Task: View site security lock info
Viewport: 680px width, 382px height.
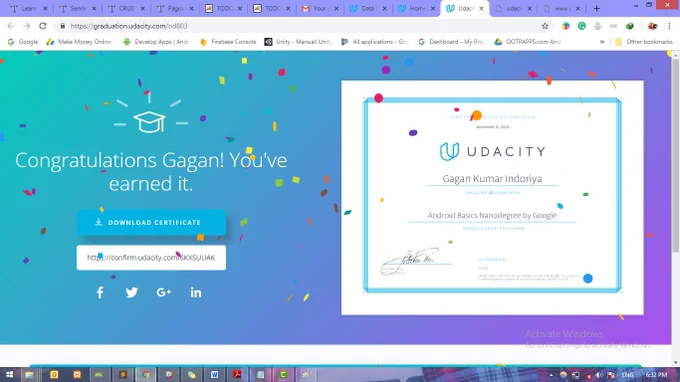Action: click(x=62, y=26)
